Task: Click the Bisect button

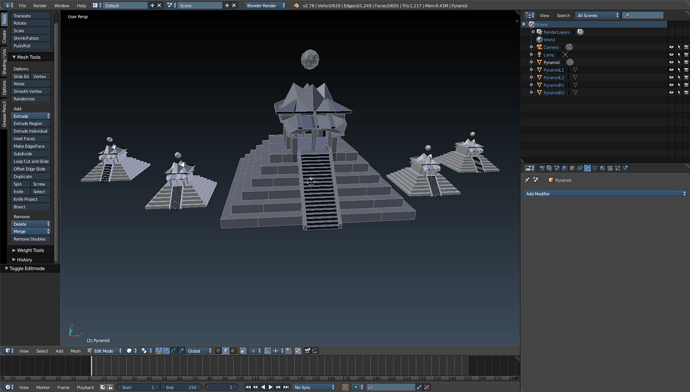Action: point(31,207)
